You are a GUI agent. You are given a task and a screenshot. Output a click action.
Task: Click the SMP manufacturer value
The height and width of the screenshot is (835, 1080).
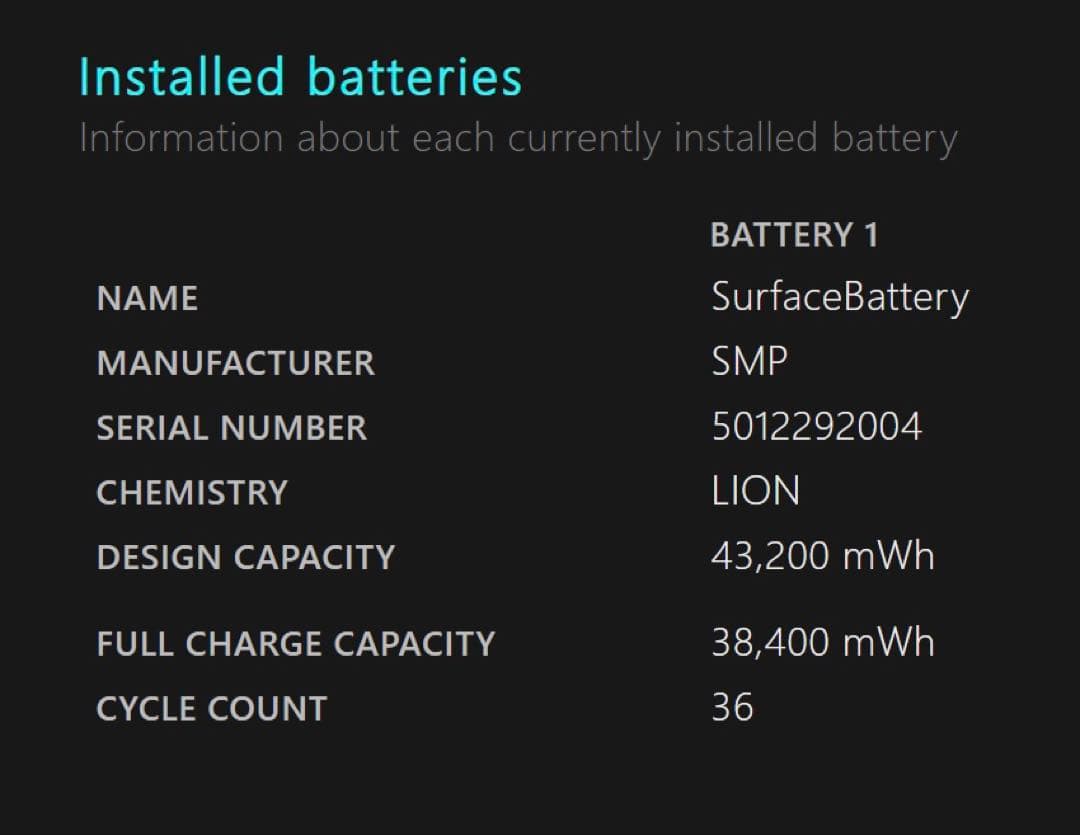click(749, 361)
